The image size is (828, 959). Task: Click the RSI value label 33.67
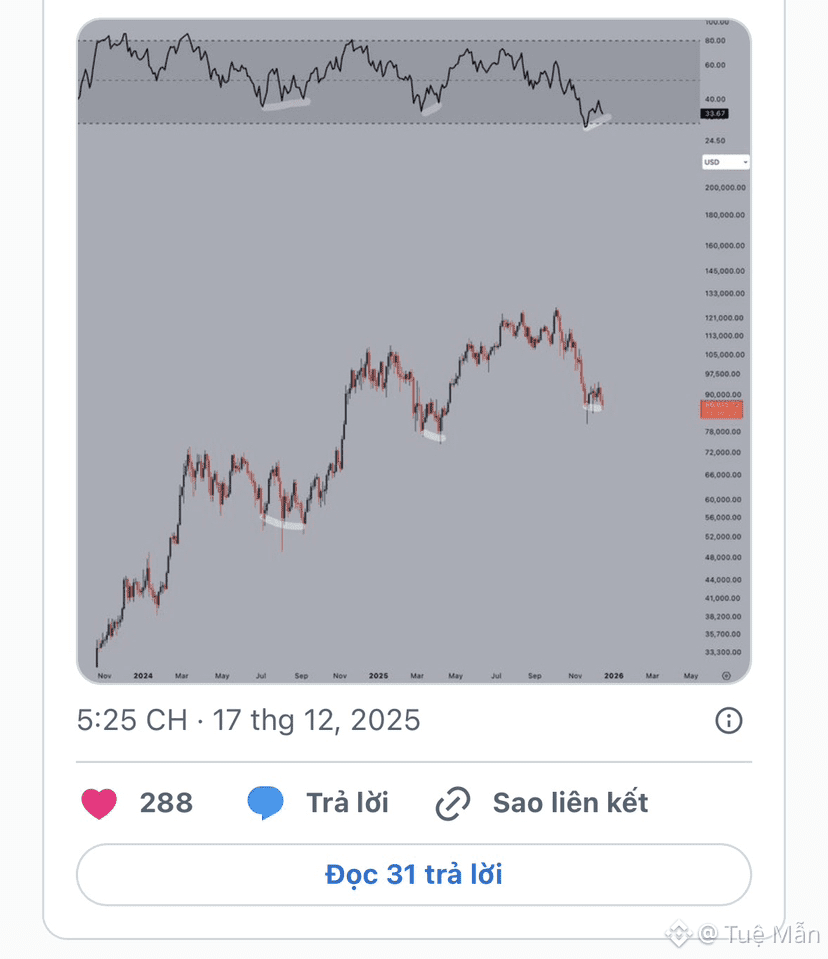click(x=714, y=114)
